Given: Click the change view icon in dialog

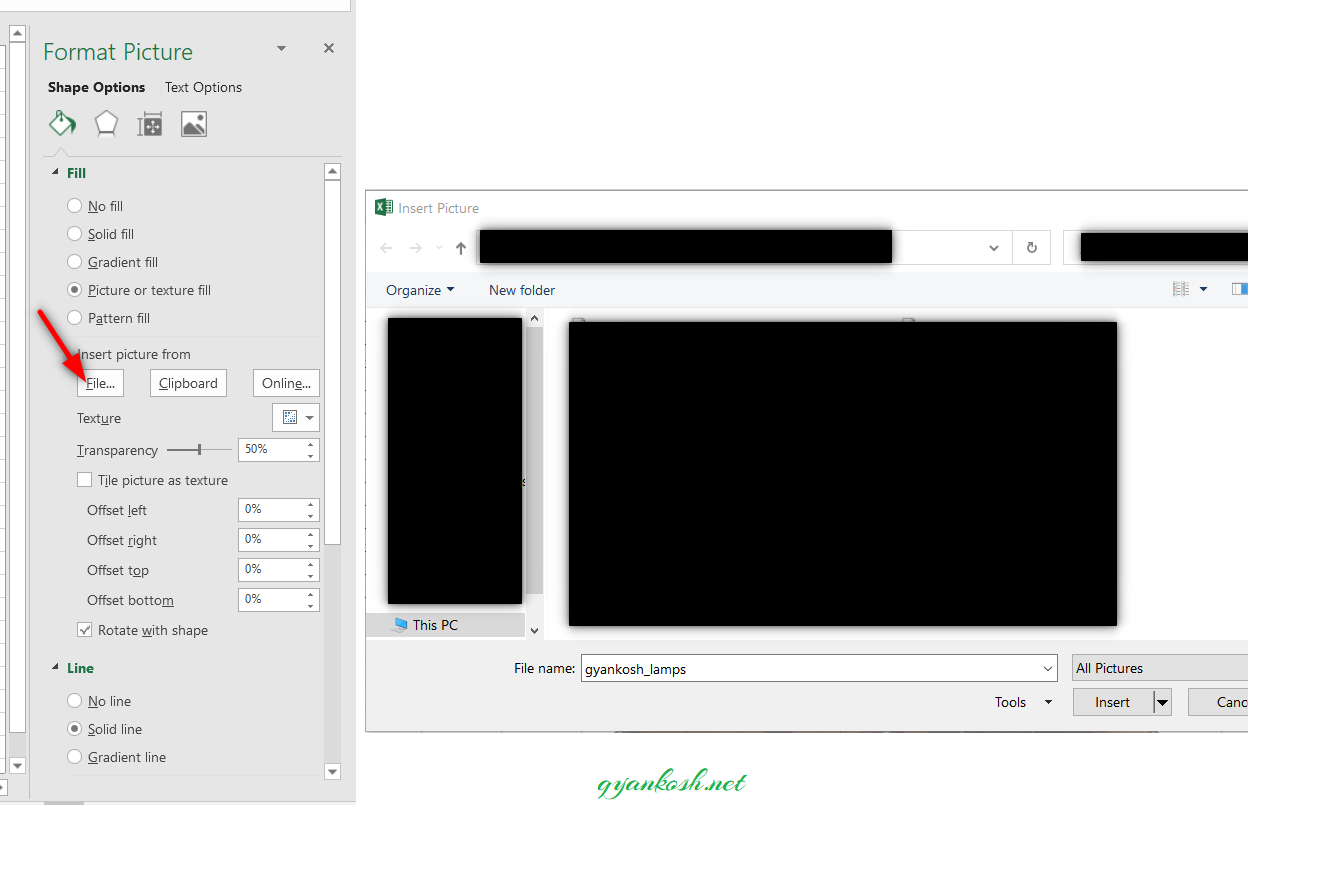Looking at the screenshot, I should click(1182, 289).
